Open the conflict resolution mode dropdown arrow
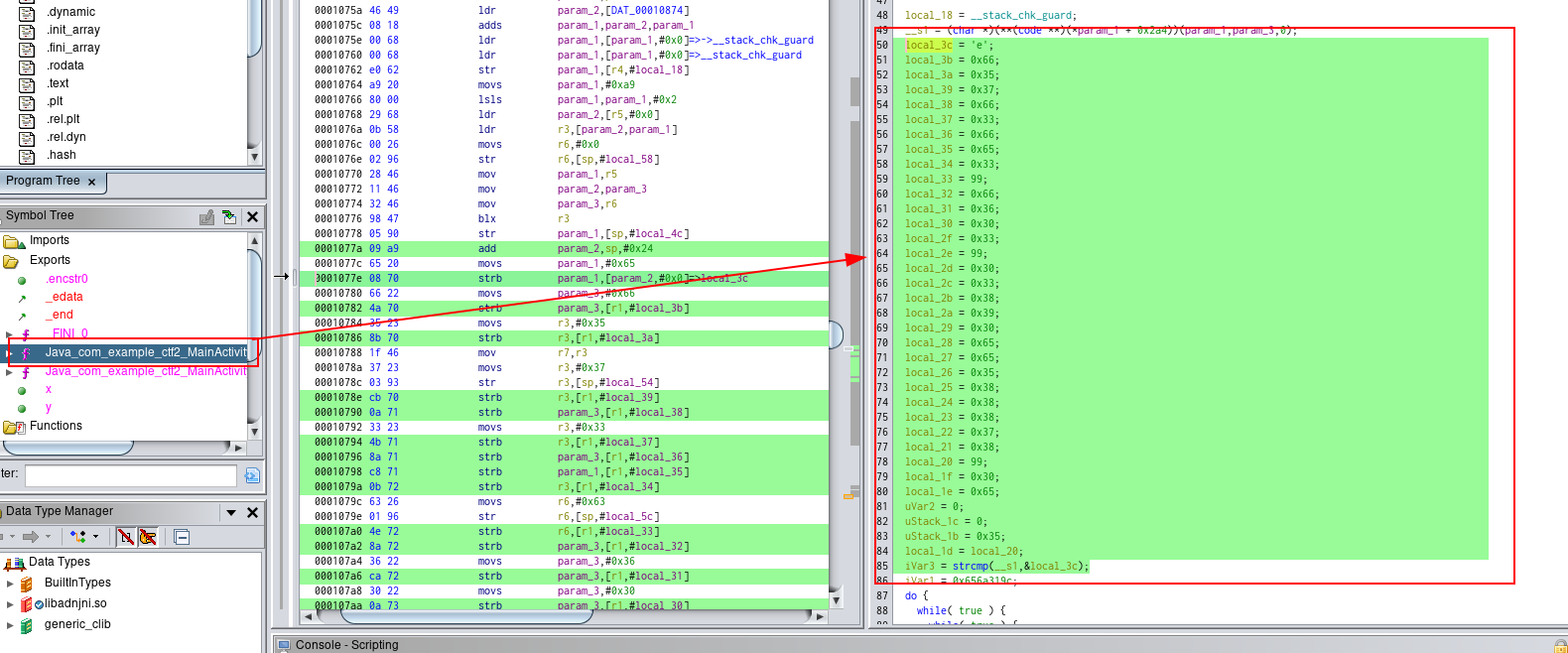Viewport: 1568px width, 653px height. pos(96,537)
